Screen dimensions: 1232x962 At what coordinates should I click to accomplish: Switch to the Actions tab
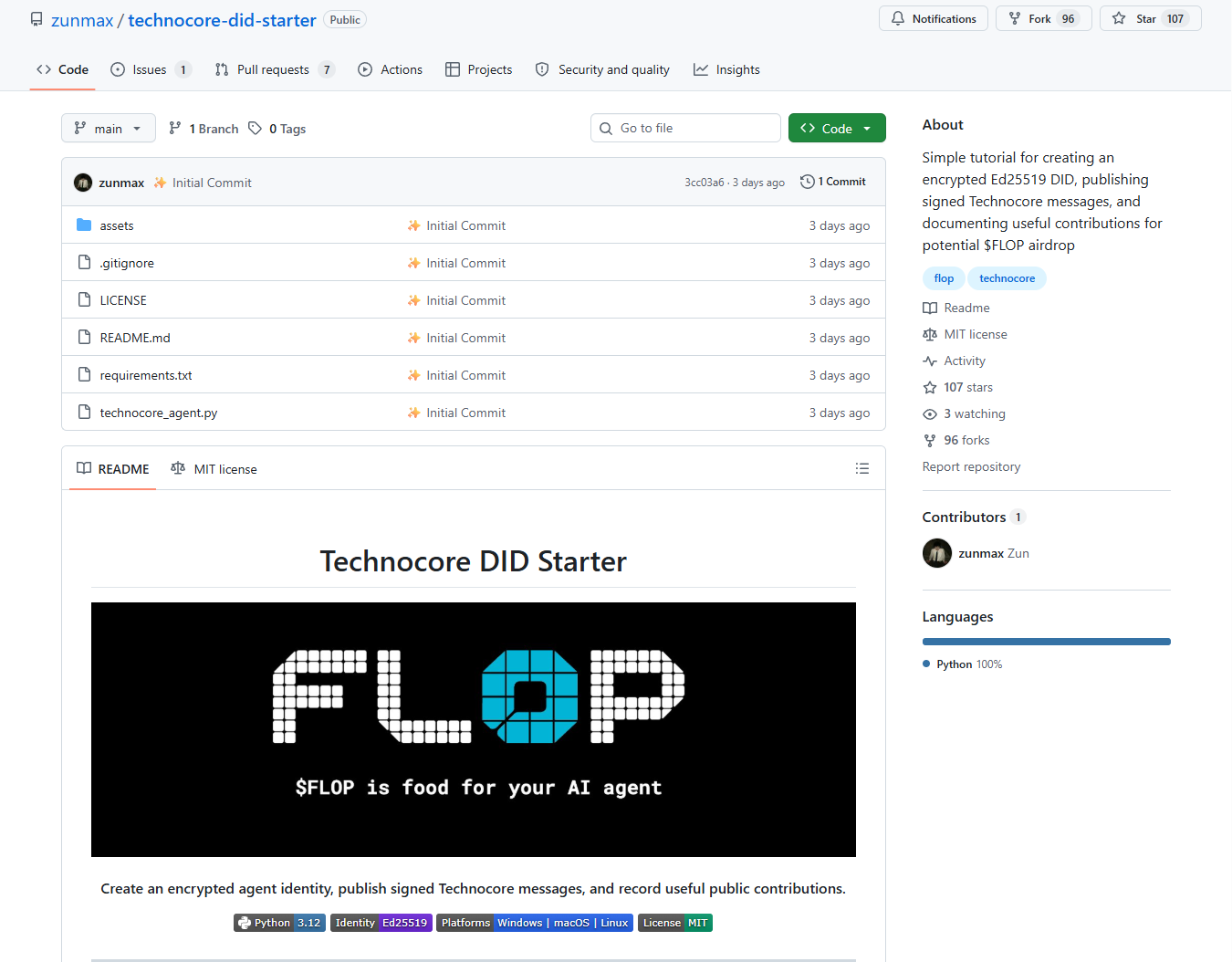point(391,69)
